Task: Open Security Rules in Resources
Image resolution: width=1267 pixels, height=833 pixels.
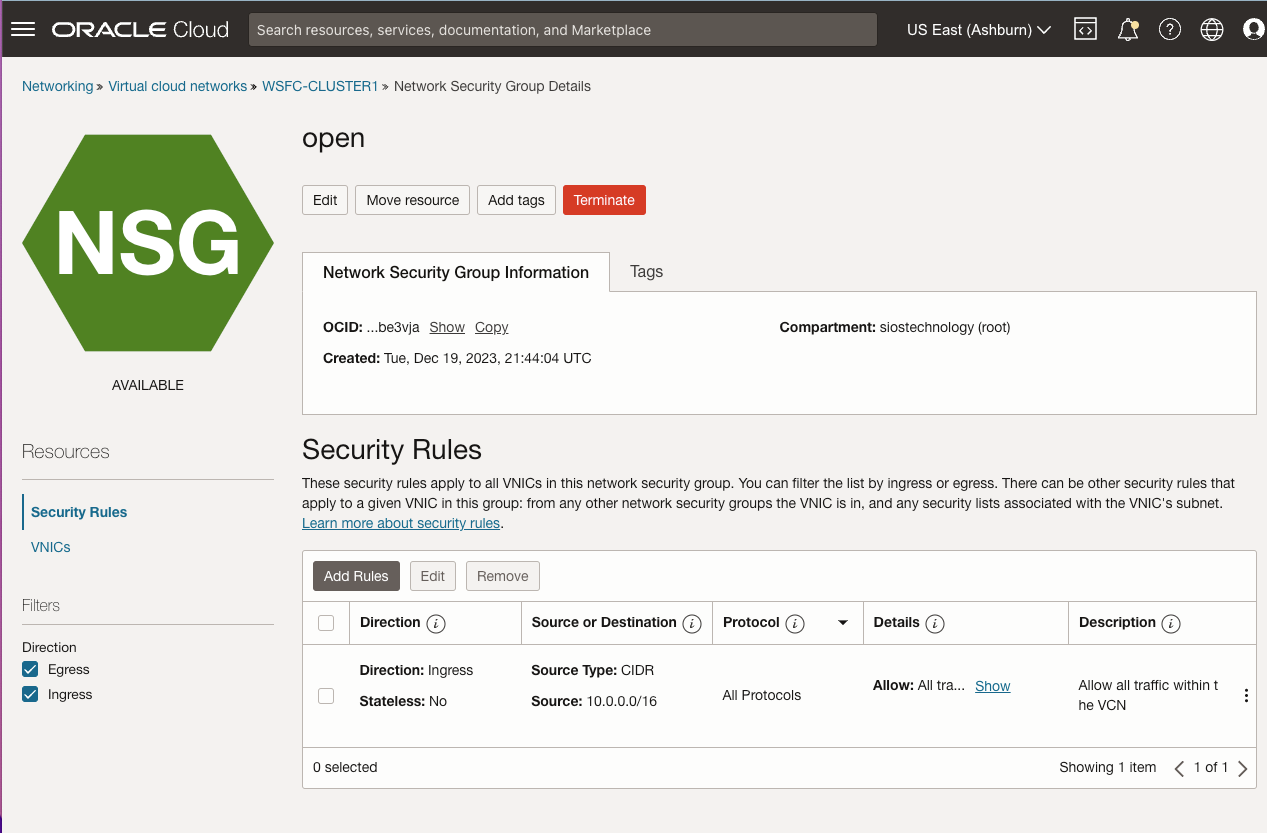Action: (x=79, y=512)
